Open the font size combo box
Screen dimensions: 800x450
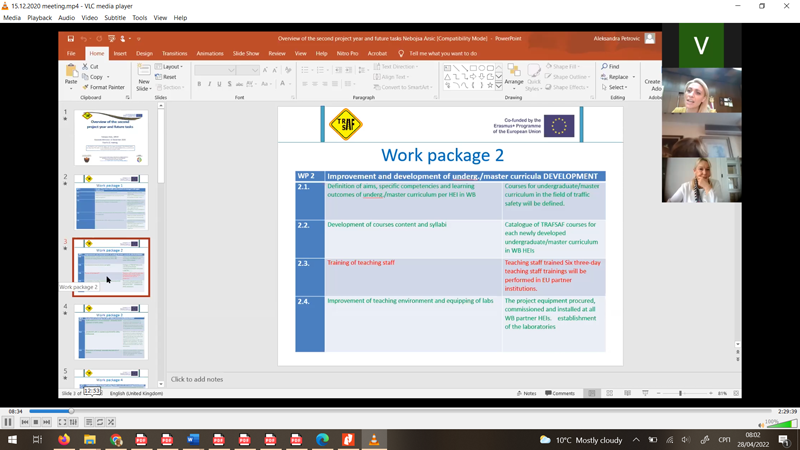[x=248, y=70]
